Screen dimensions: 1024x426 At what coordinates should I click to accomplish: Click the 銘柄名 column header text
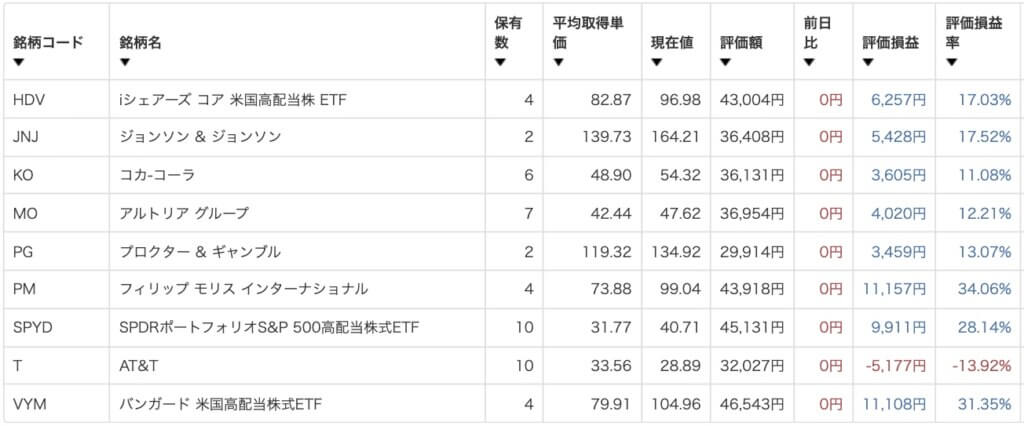click(140, 43)
